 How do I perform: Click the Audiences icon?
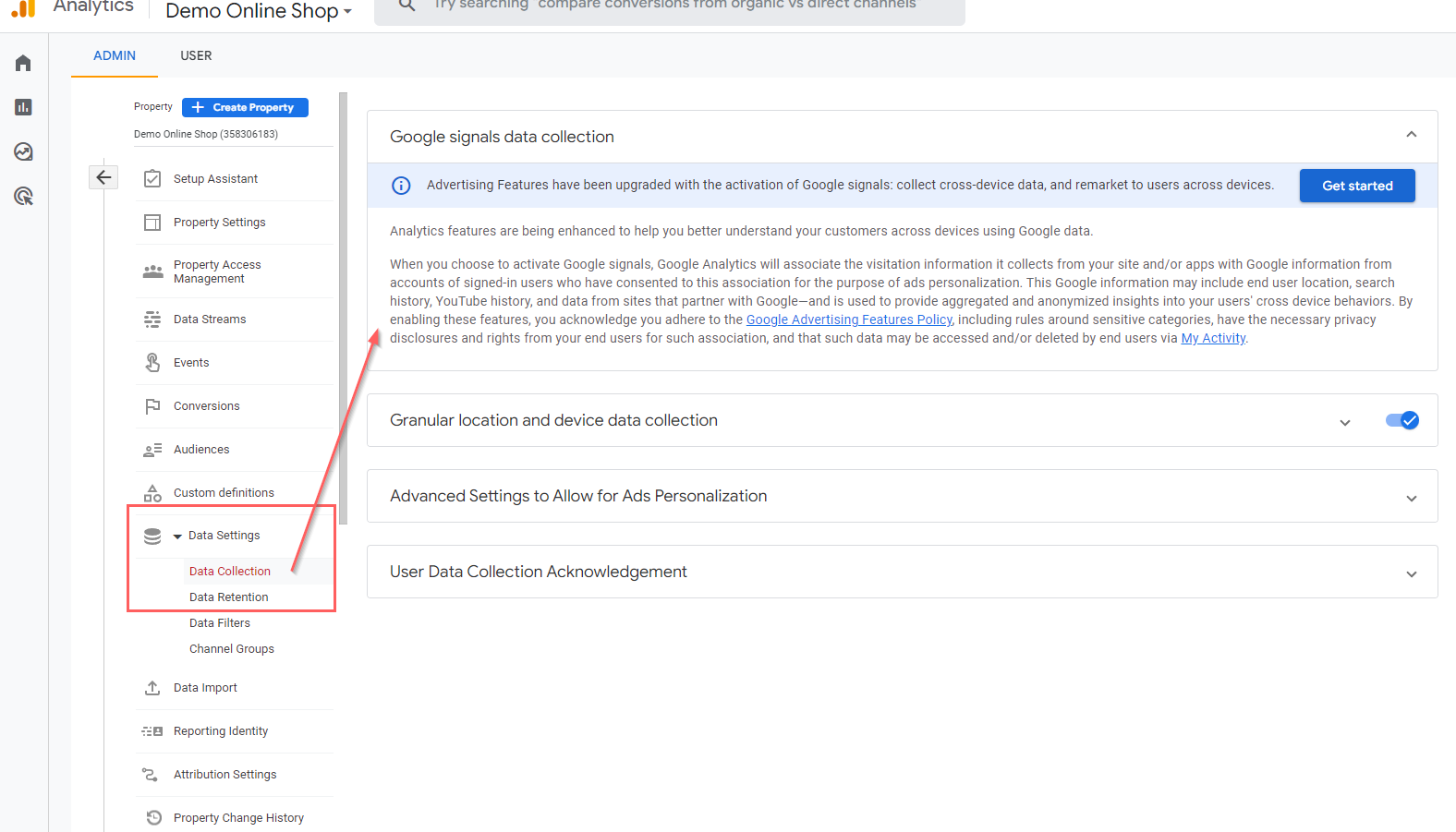[x=152, y=450]
